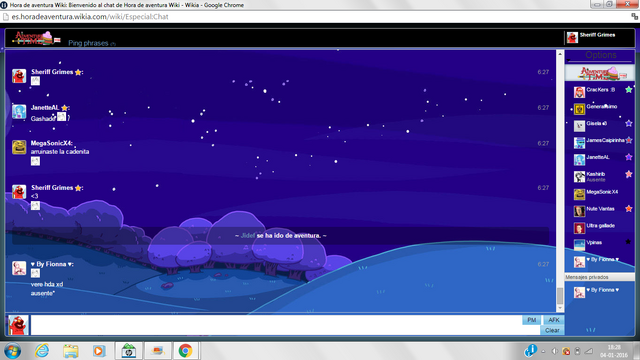
Task: Click Kashirib's avatar icon
Action: 579,176
